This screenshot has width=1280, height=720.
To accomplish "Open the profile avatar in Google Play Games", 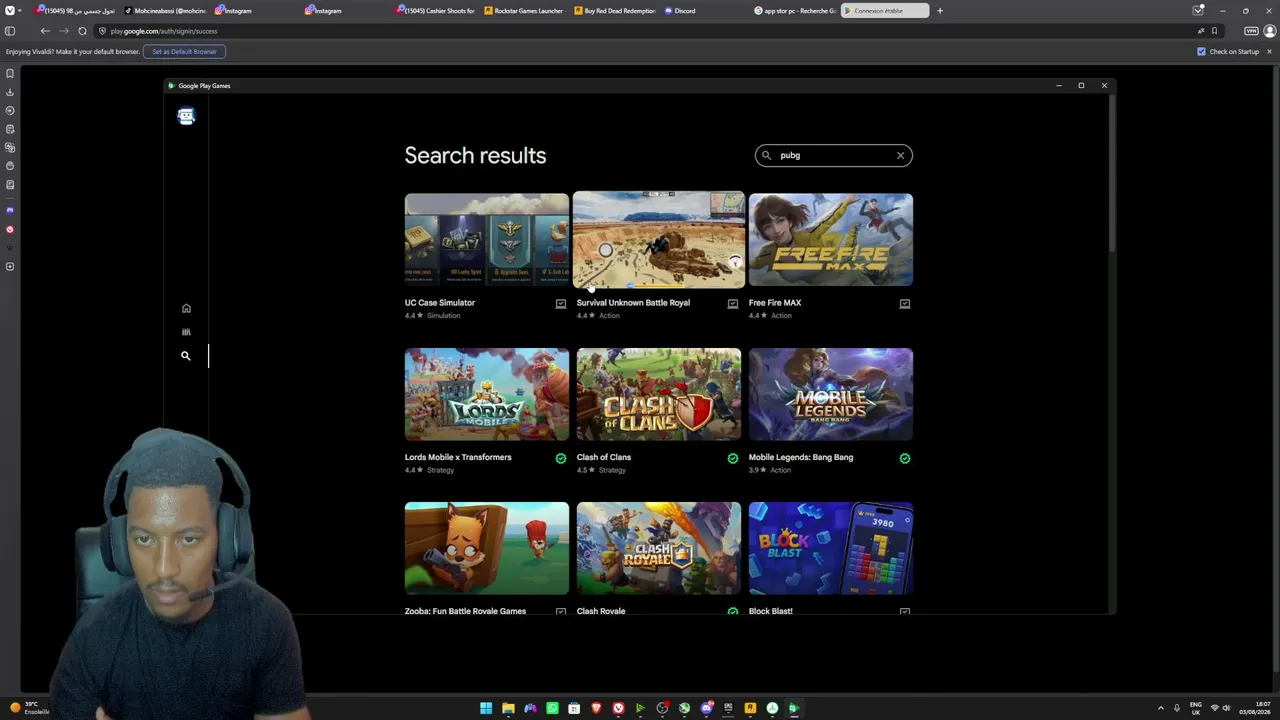I will tap(186, 116).
